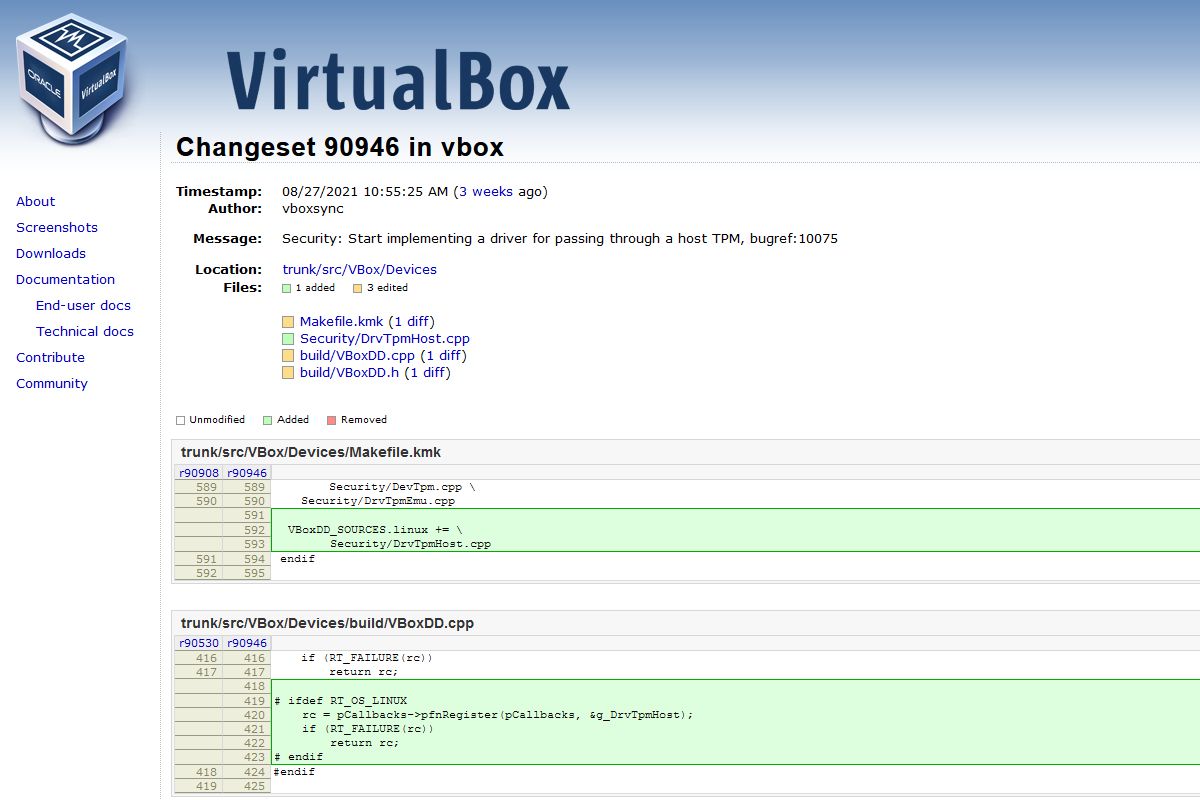Click the '1 added' green legend swatch
The height and width of the screenshot is (800, 1200).
286,288
